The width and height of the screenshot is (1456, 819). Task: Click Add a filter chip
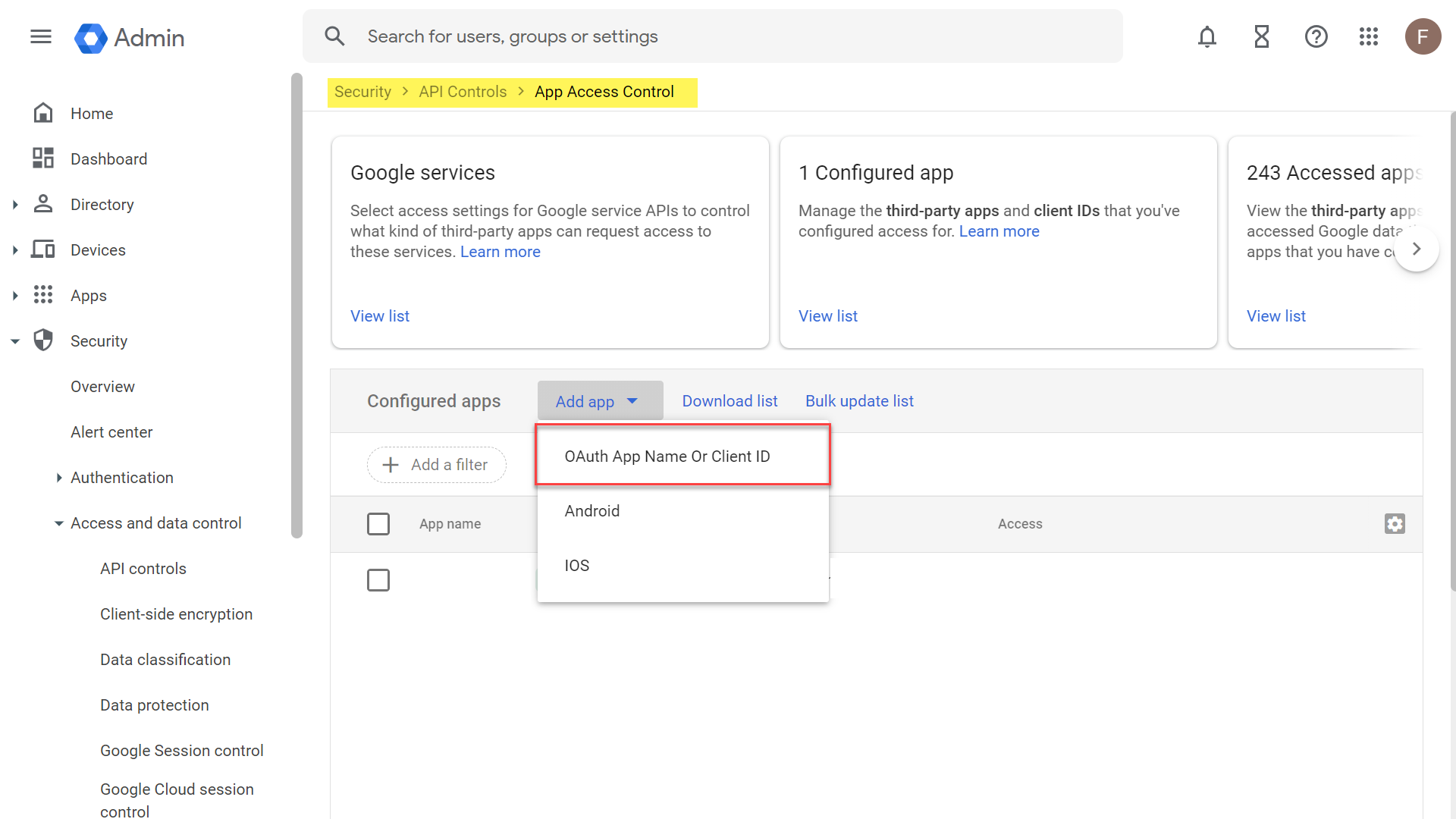pyautogui.click(x=437, y=465)
